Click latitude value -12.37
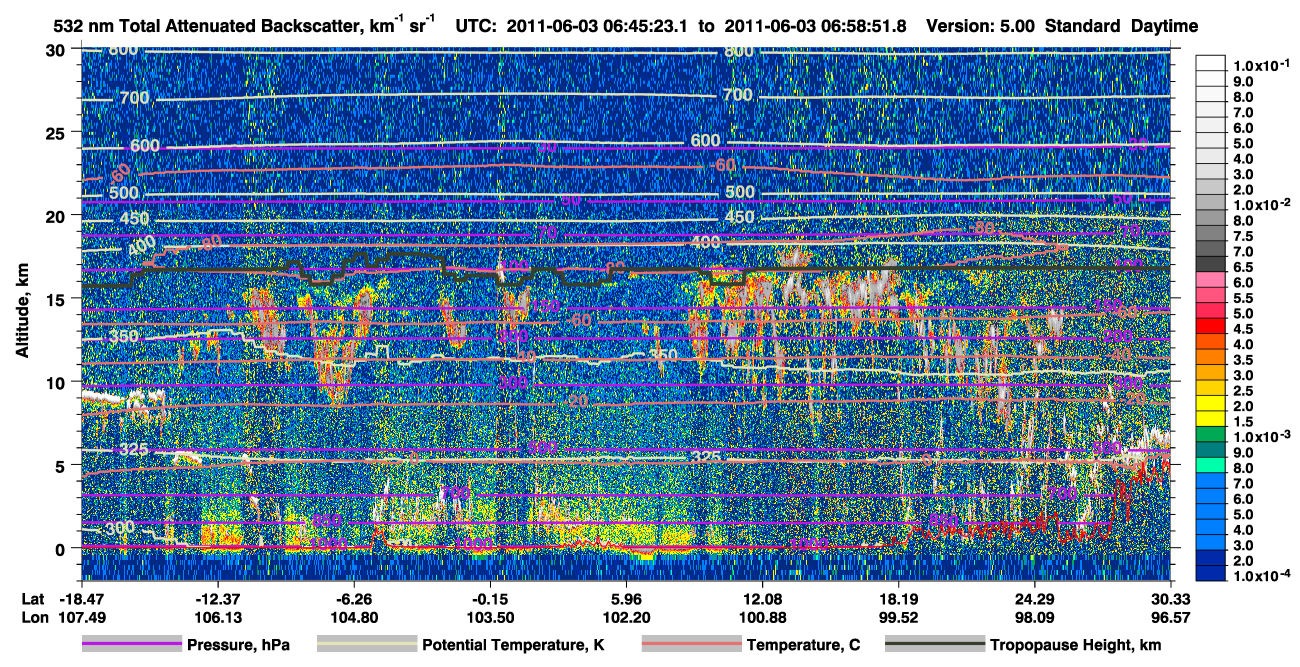The height and width of the screenshot is (667, 1300). [216, 598]
